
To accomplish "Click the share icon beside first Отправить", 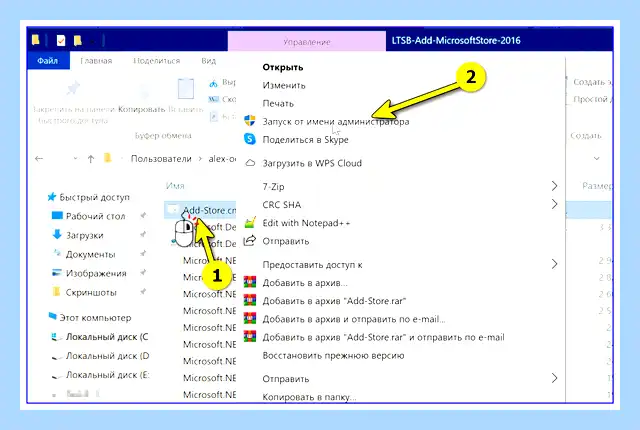I will [x=249, y=241].
